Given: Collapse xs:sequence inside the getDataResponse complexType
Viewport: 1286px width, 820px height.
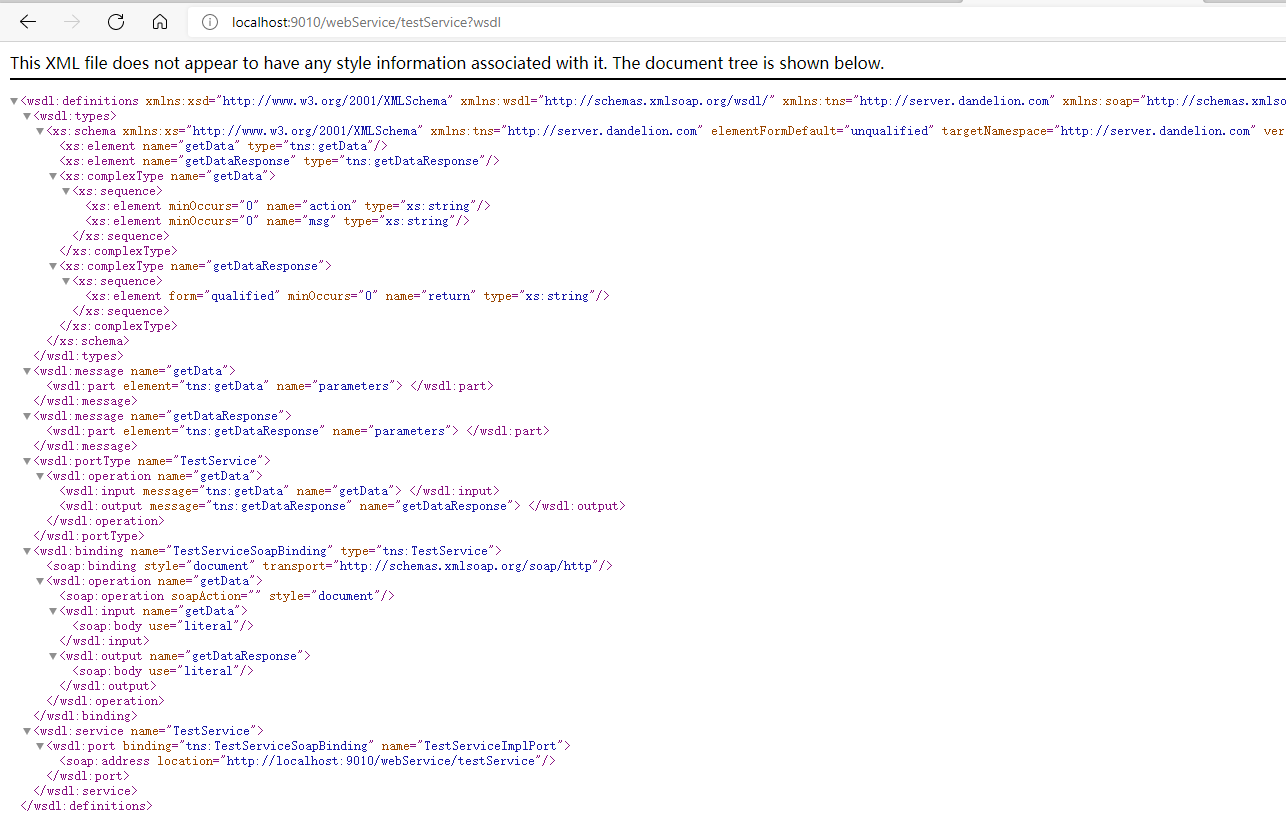Looking at the screenshot, I should tap(66, 281).
